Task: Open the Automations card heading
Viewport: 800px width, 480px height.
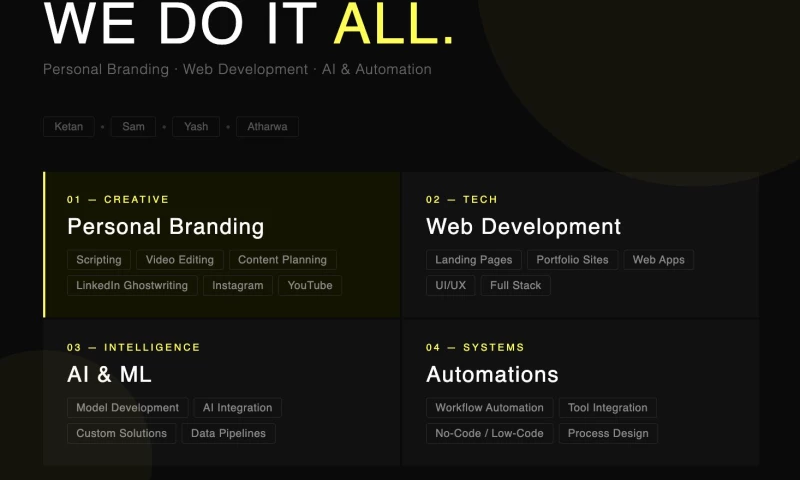Action: pyautogui.click(x=492, y=374)
